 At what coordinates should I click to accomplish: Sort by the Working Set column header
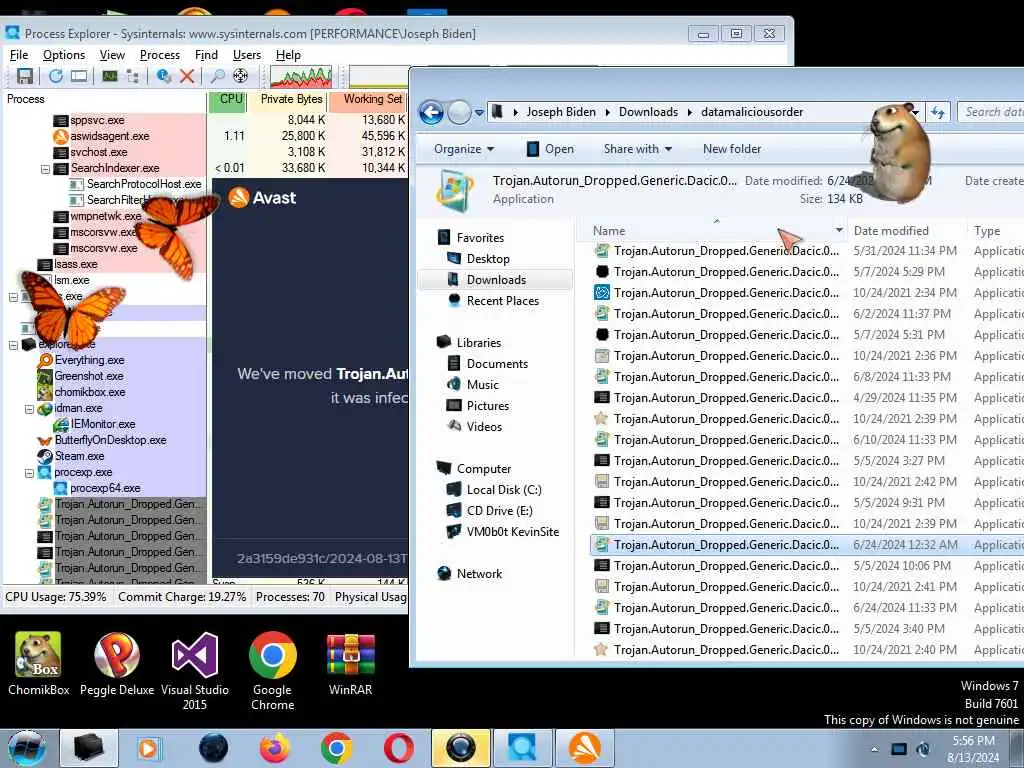point(369,99)
